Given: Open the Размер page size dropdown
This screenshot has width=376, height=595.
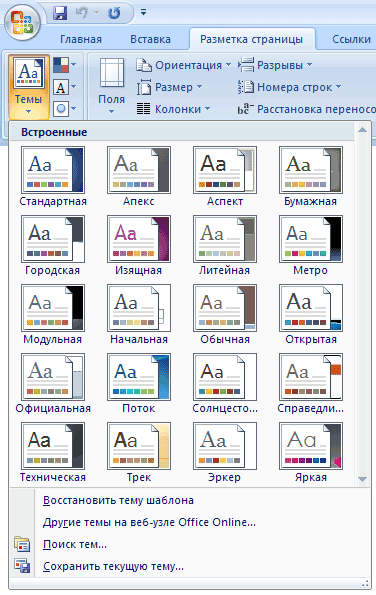Looking at the screenshot, I should [x=169, y=87].
